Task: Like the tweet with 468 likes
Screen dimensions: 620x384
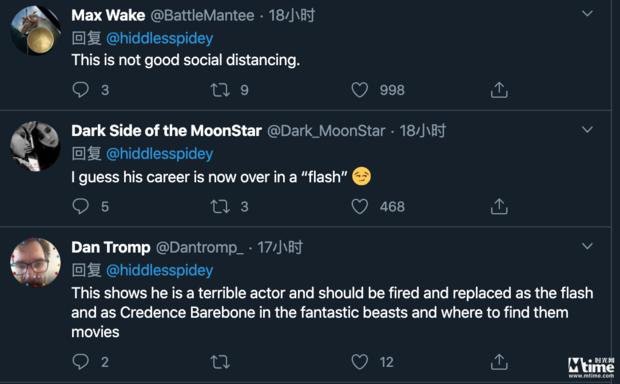Action: click(359, 206)
